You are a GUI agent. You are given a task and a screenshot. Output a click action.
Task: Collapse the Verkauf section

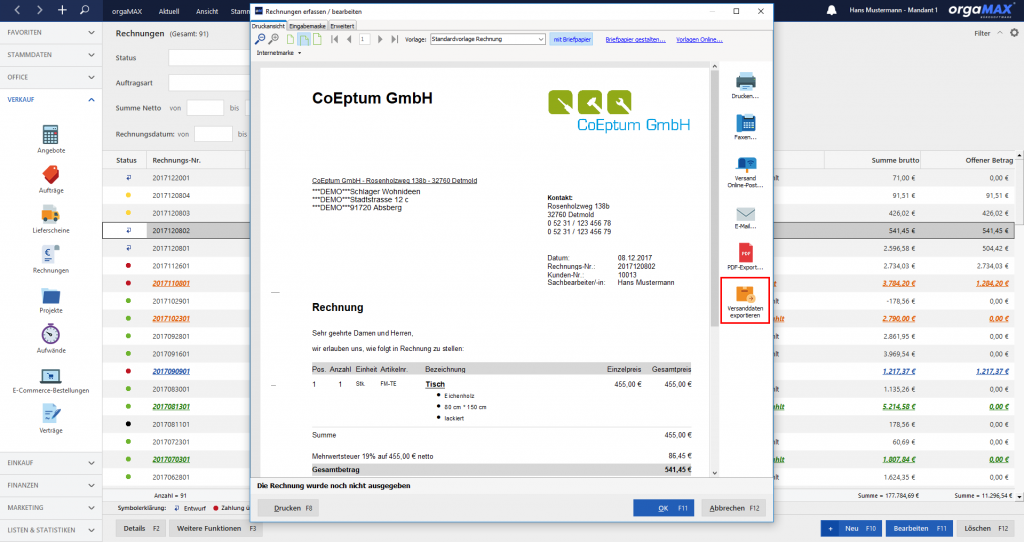click(51, 100)
